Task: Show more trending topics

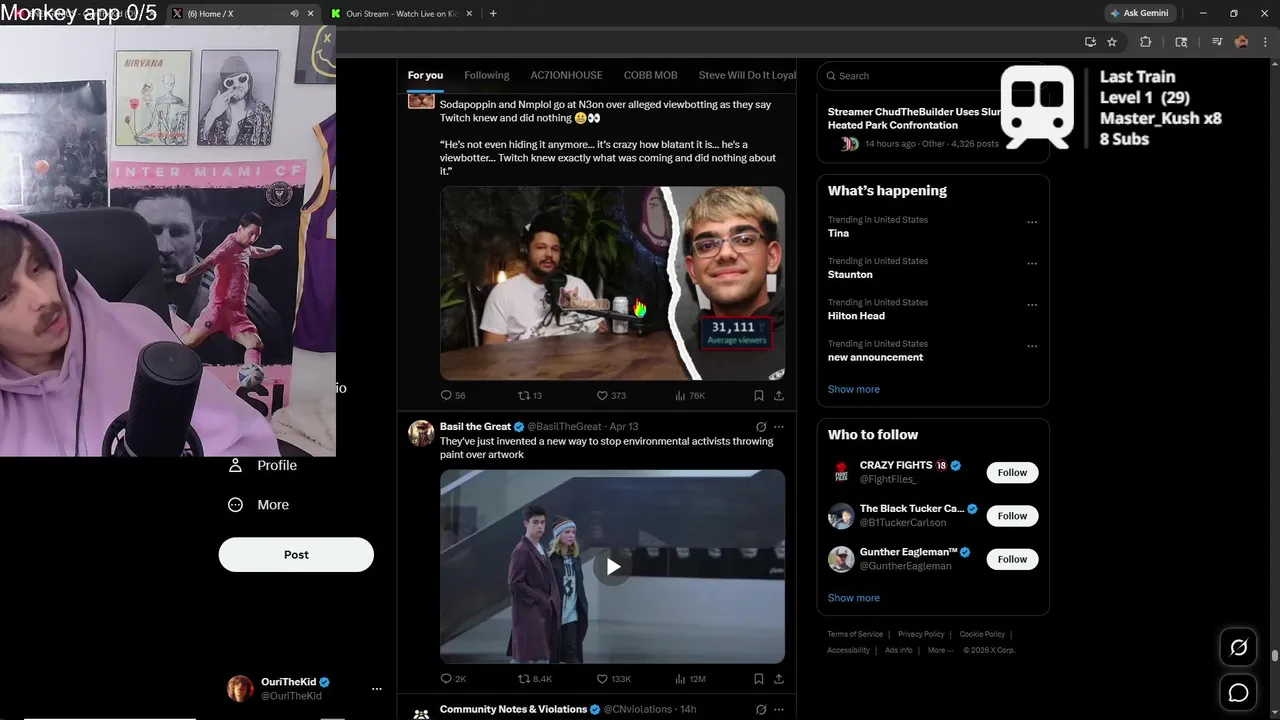Action: 853,389
